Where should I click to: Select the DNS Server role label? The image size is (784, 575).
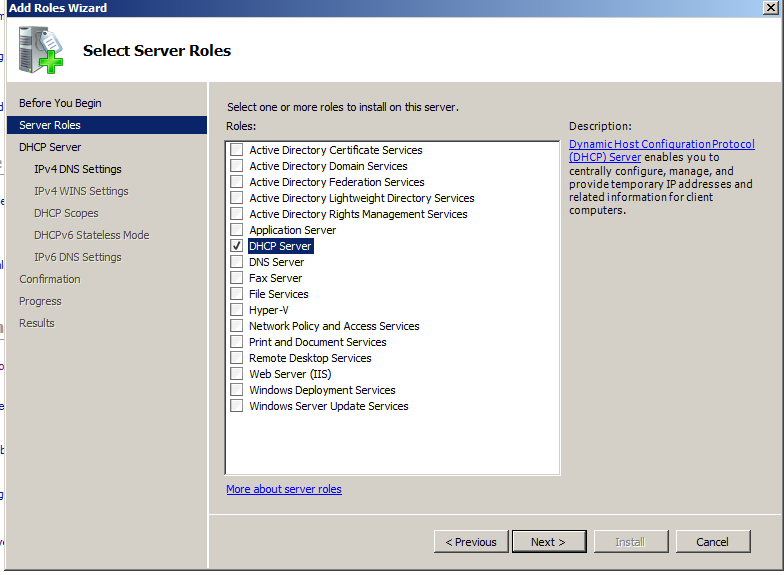[x=276, y=262]
